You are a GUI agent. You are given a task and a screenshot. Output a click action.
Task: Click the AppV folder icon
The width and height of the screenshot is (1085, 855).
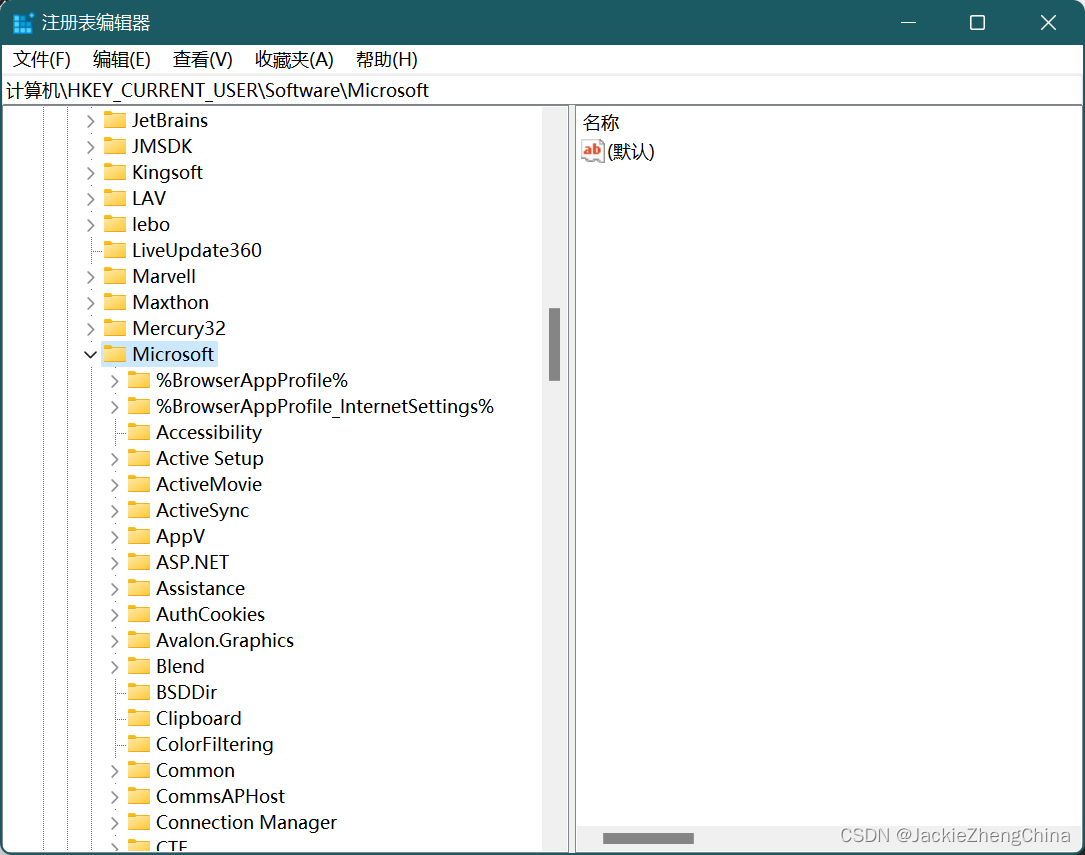point(139,536)
